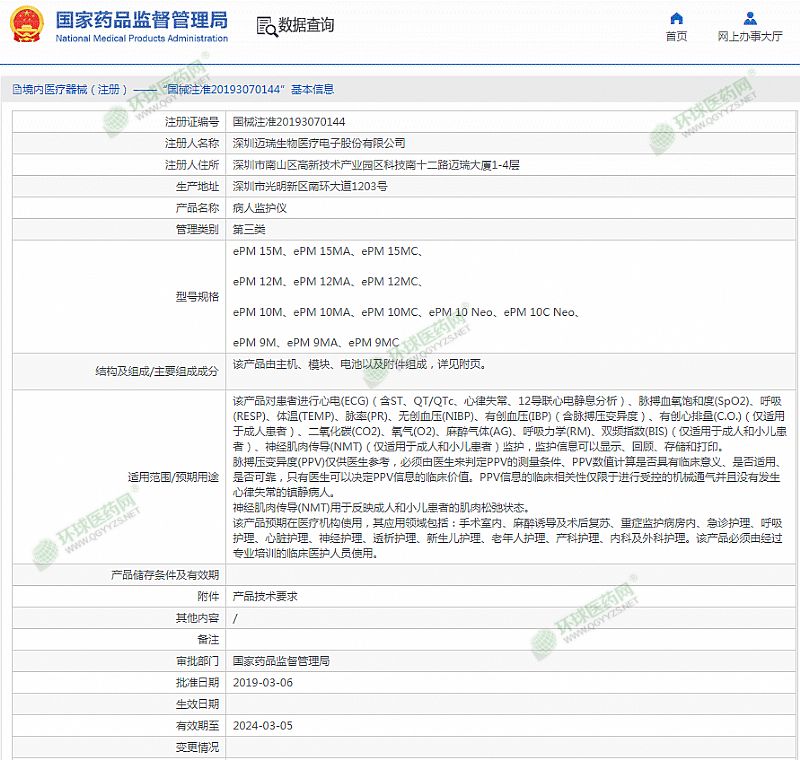Click the approval date 2019-03-06
Viewport: 800px width, 760px height.
(x=262, y=682)
